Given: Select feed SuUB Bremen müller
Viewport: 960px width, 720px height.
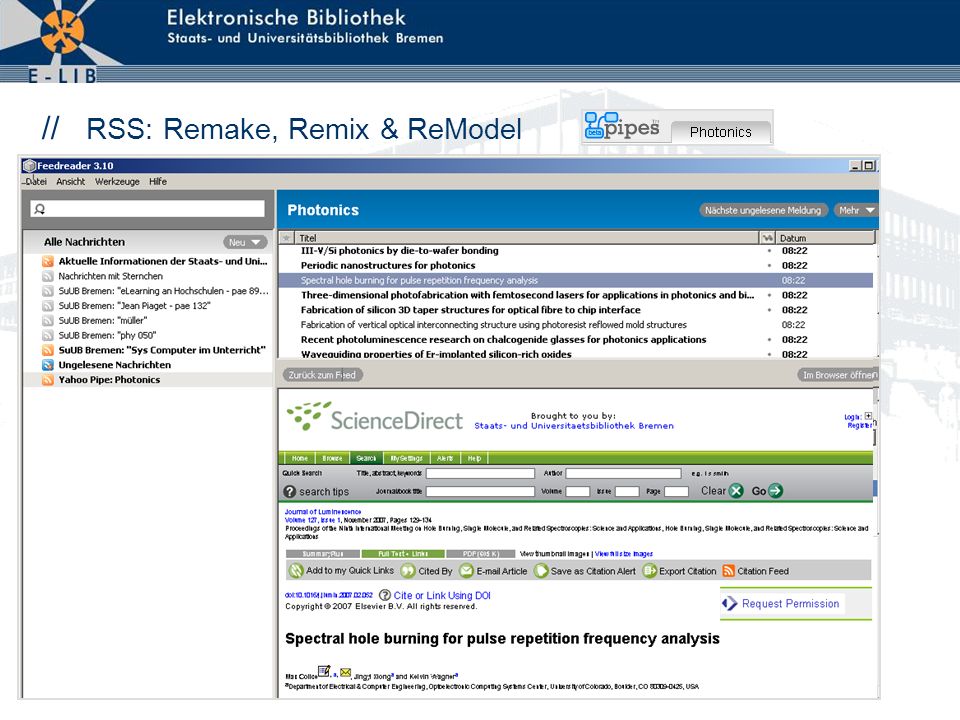Looking at the screenshot, I should coord(102,320).
